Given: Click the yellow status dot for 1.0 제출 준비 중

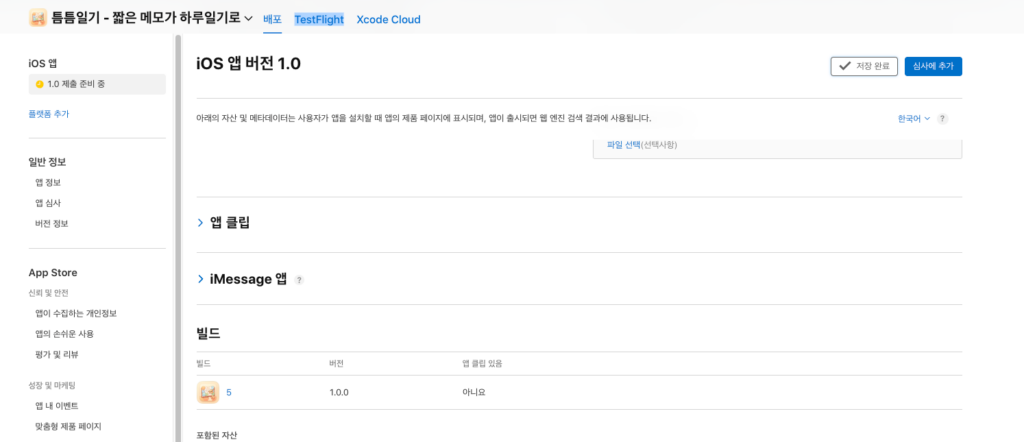Looking at the screenshot, I should pos(40,84).
